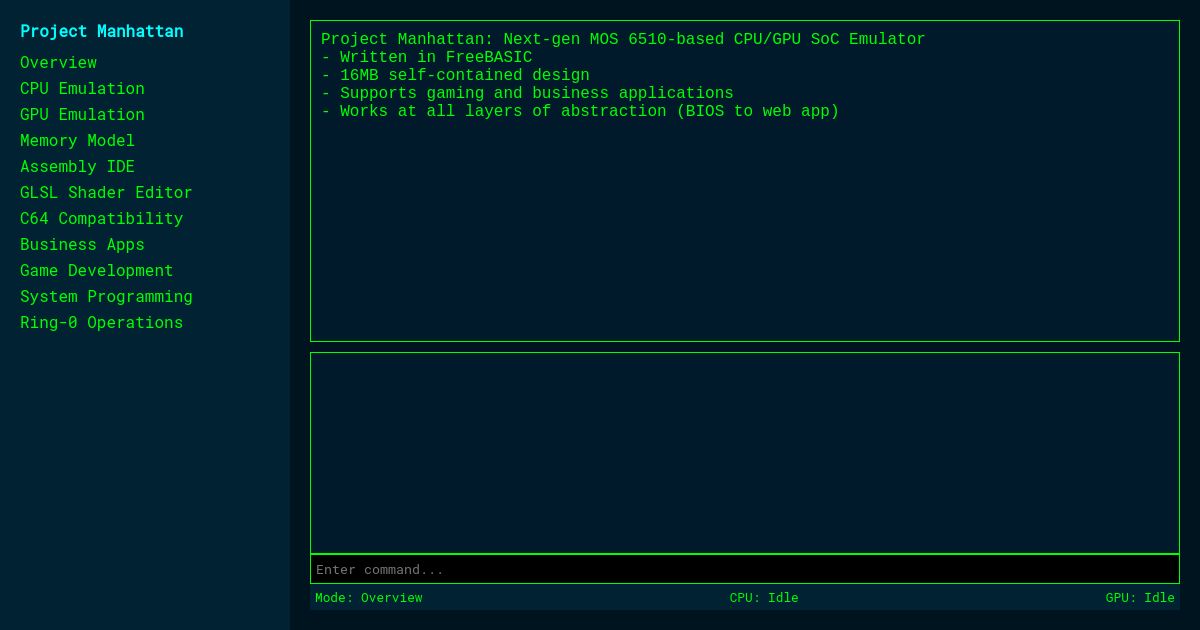Click the command input field
Viewport: 1200px width, 630px height.
click(x=745, y=569)
